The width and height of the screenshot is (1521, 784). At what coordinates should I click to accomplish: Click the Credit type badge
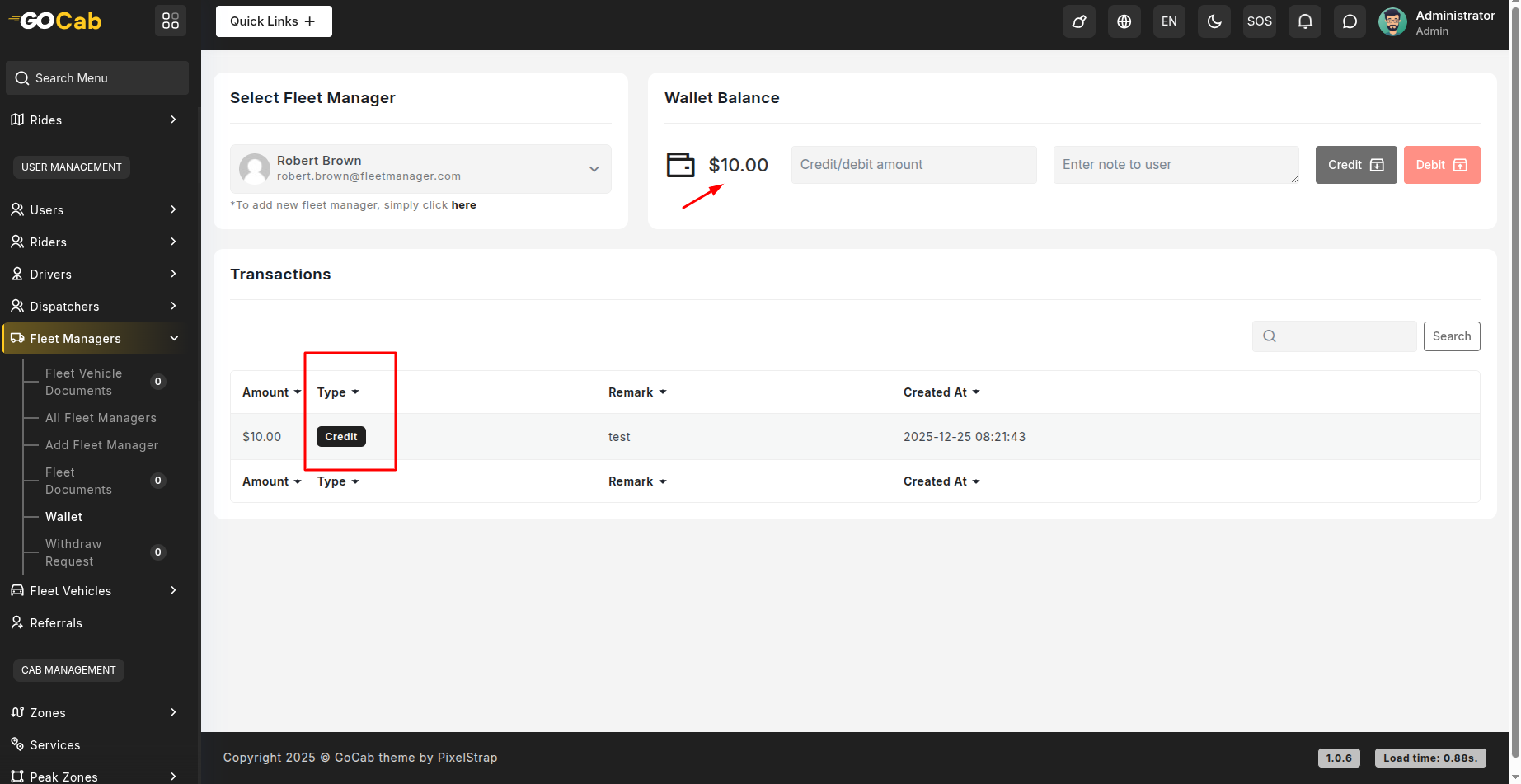(341, 437)
